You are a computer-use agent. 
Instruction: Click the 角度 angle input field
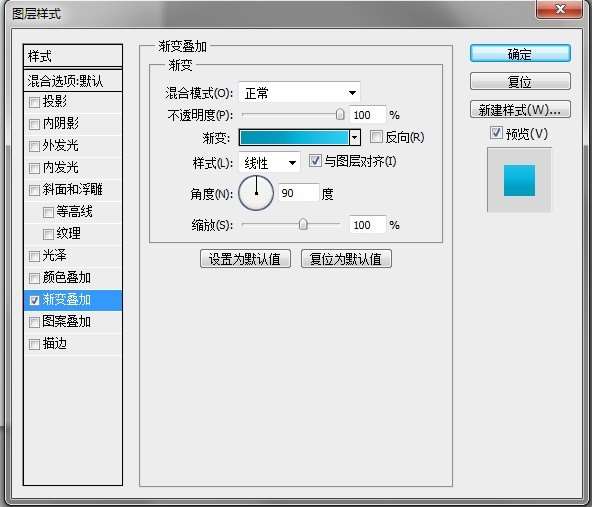click(x=299, y=193)
